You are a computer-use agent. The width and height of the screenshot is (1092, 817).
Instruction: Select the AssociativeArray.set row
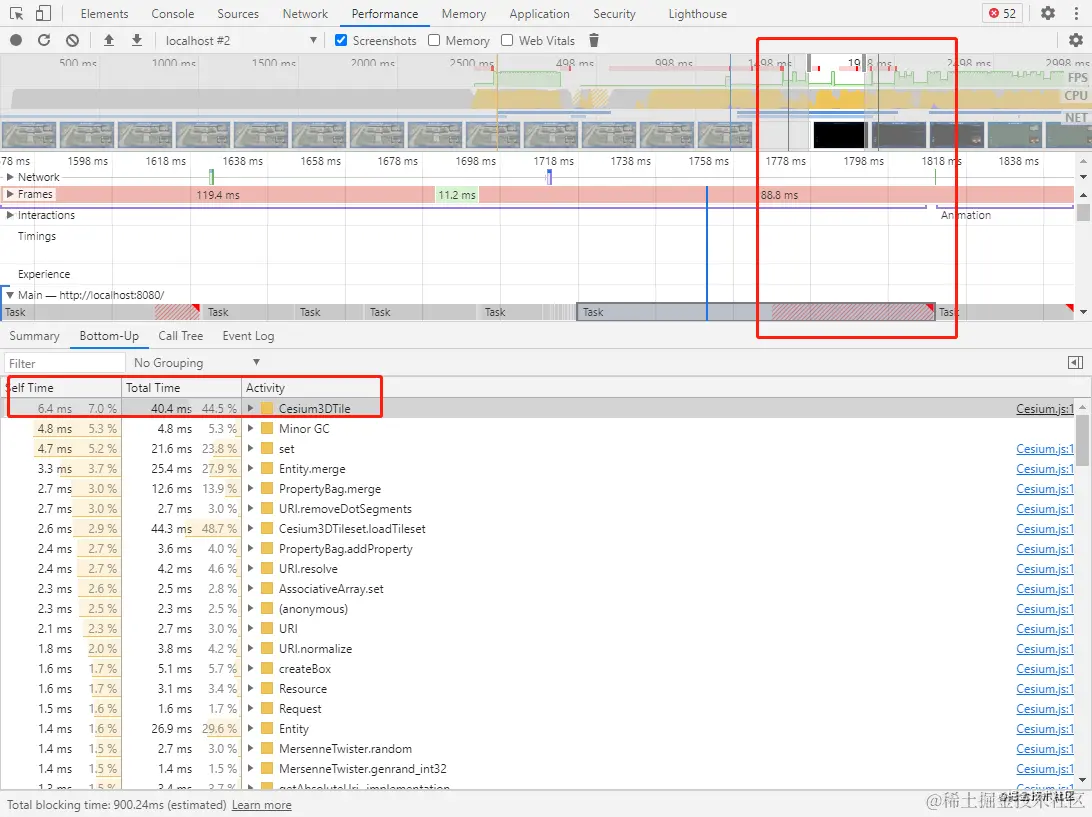[538, 589]
